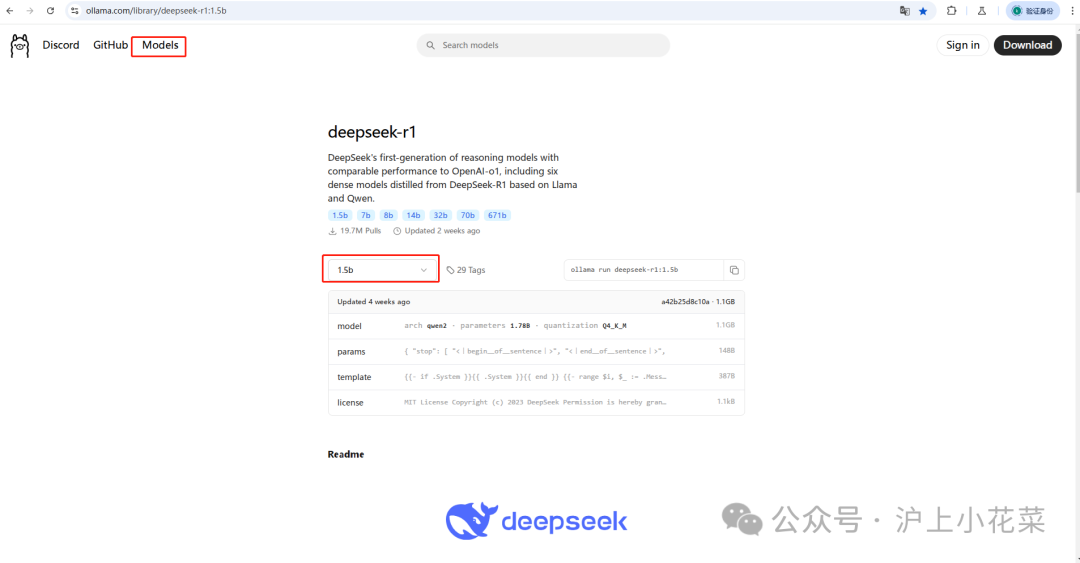Viewport: 1080px width, 563px height.
Task: Select the 7b size tag
Action: pos(366,215)
